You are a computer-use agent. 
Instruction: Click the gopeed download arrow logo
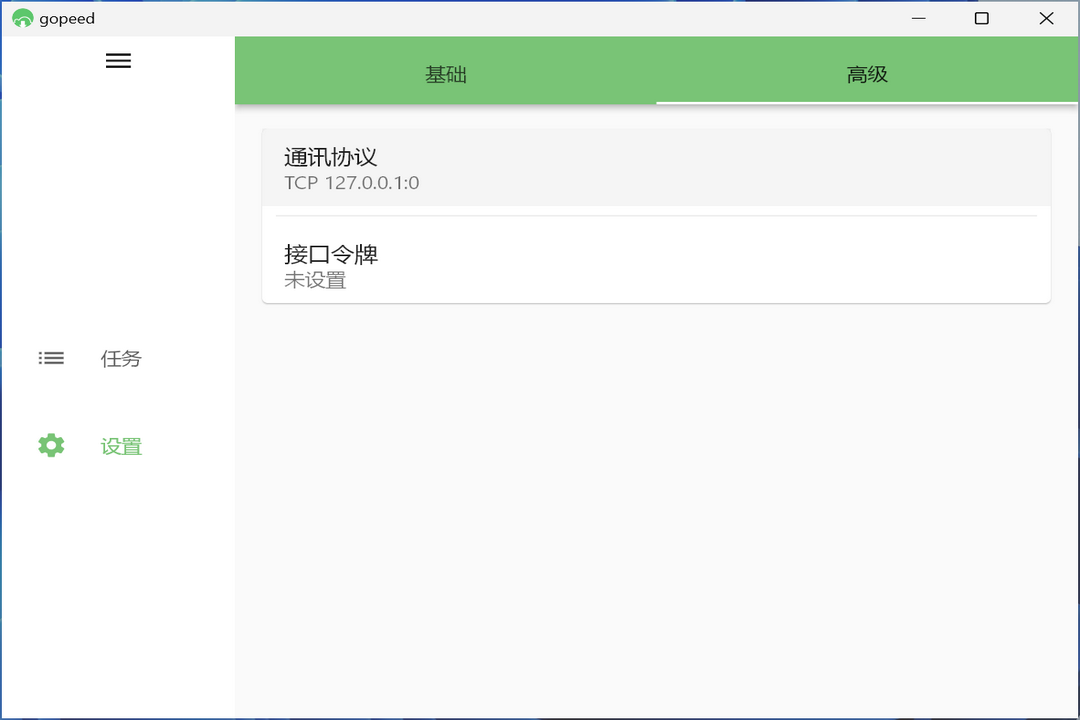(x=22, y=18)
